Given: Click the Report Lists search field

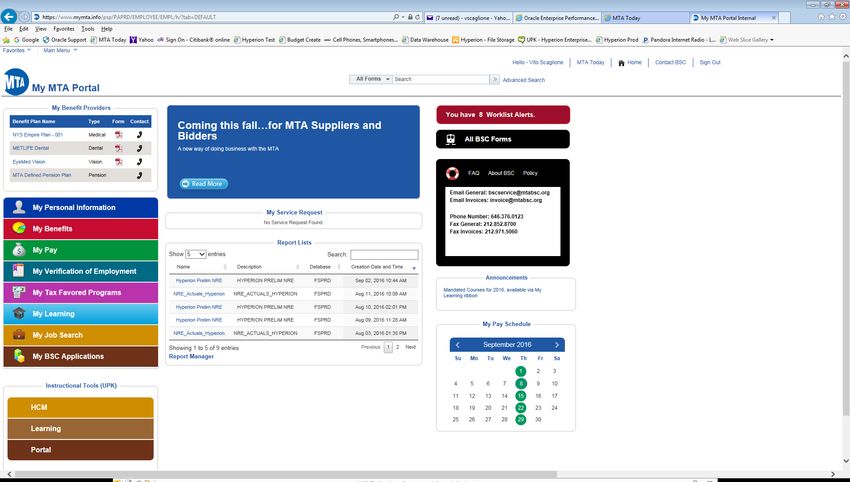Looking at the screenshot, I should click(x=384, y=254).
